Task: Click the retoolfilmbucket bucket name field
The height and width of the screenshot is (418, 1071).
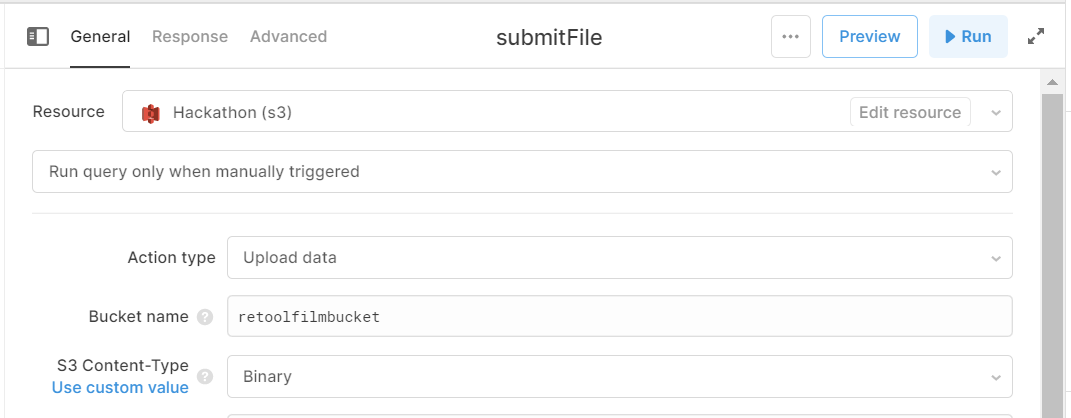Action: (620, 316)
